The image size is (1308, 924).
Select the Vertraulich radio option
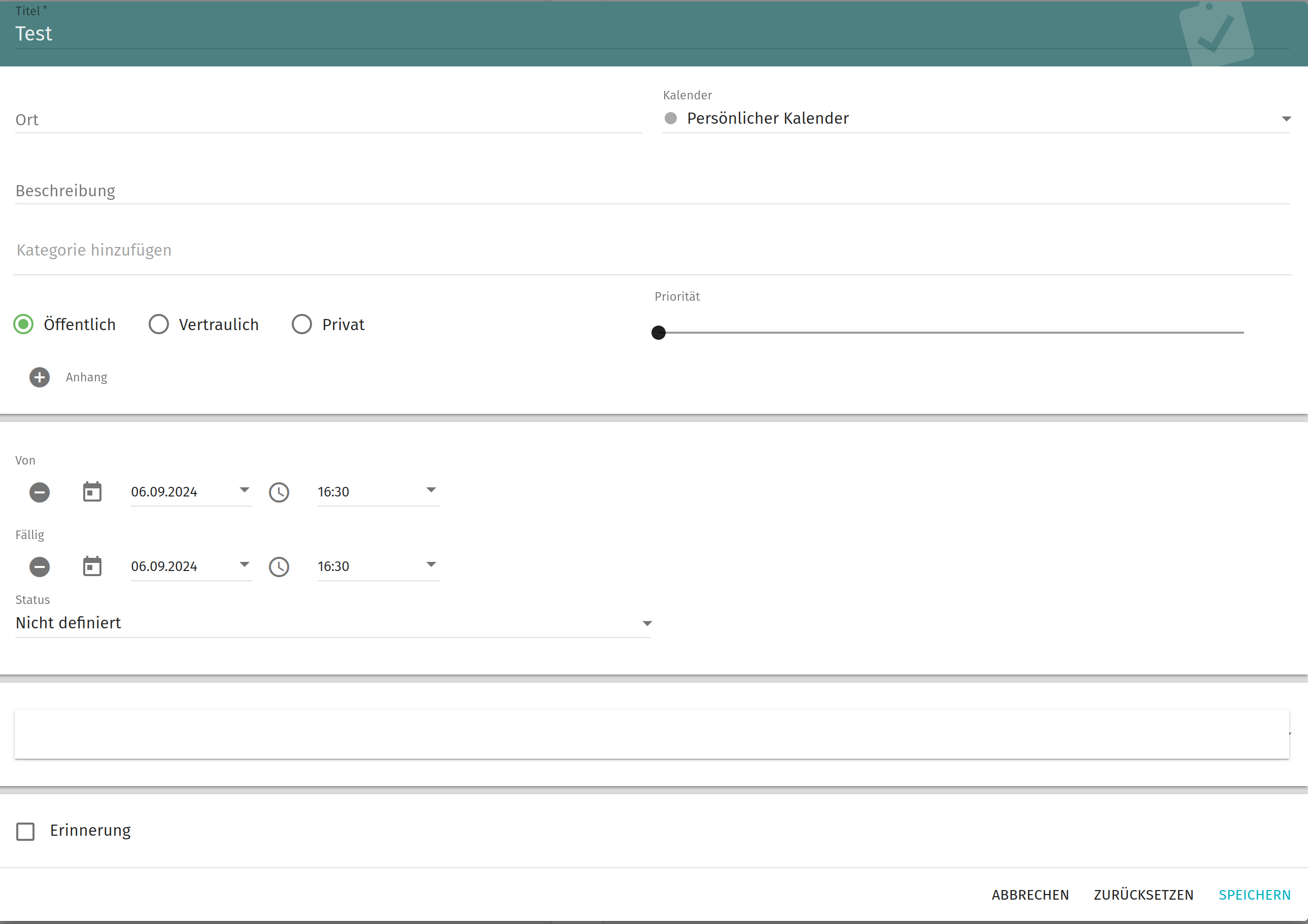pyautogui.click(x=158, y=325)
